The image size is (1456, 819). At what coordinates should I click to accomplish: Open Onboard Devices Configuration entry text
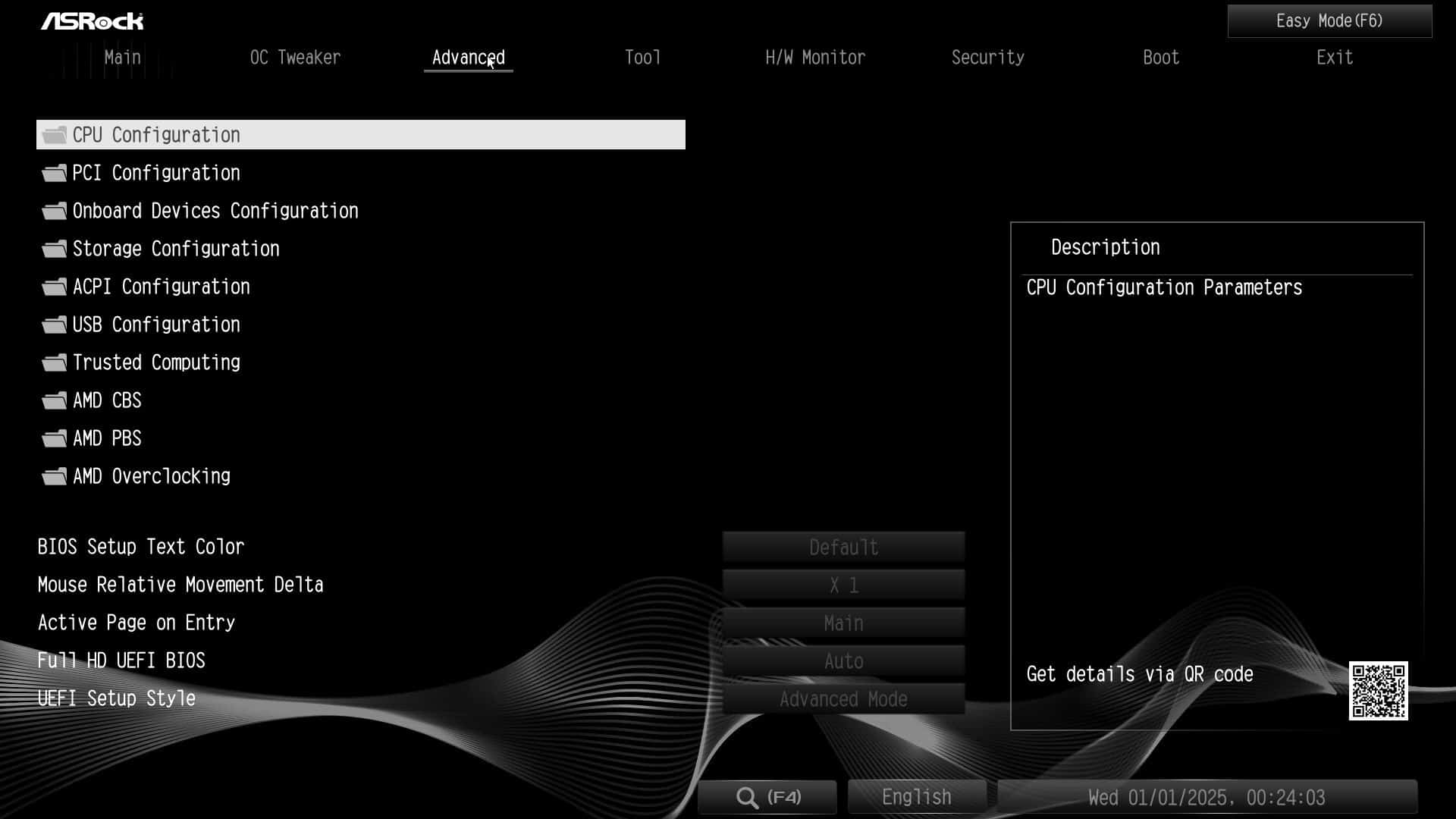(215, 211)
